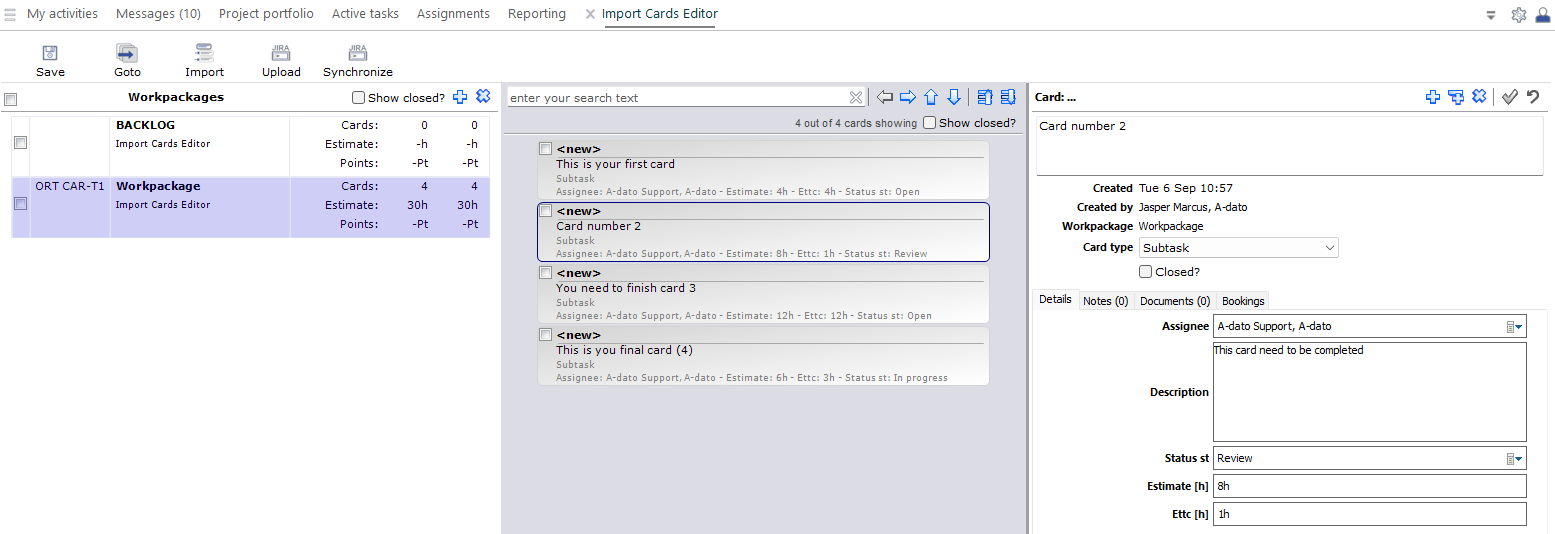Select the 'This is you final card (4)' card
Viewport: 1555px width, 534px height.
pyautogui.click(x=763, y=356)
